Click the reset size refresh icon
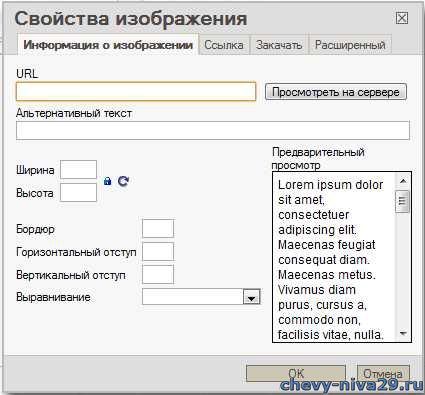 123,181
